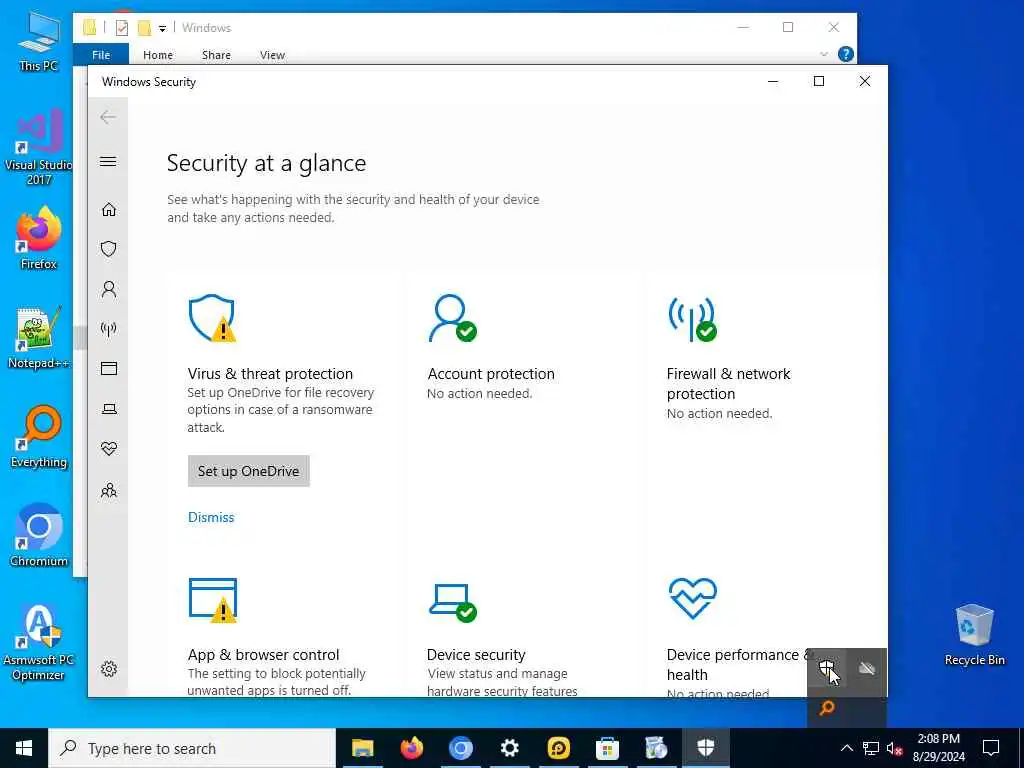
Task: Open Firewall & network antenna sidebar icon
Action: [108, 328]
